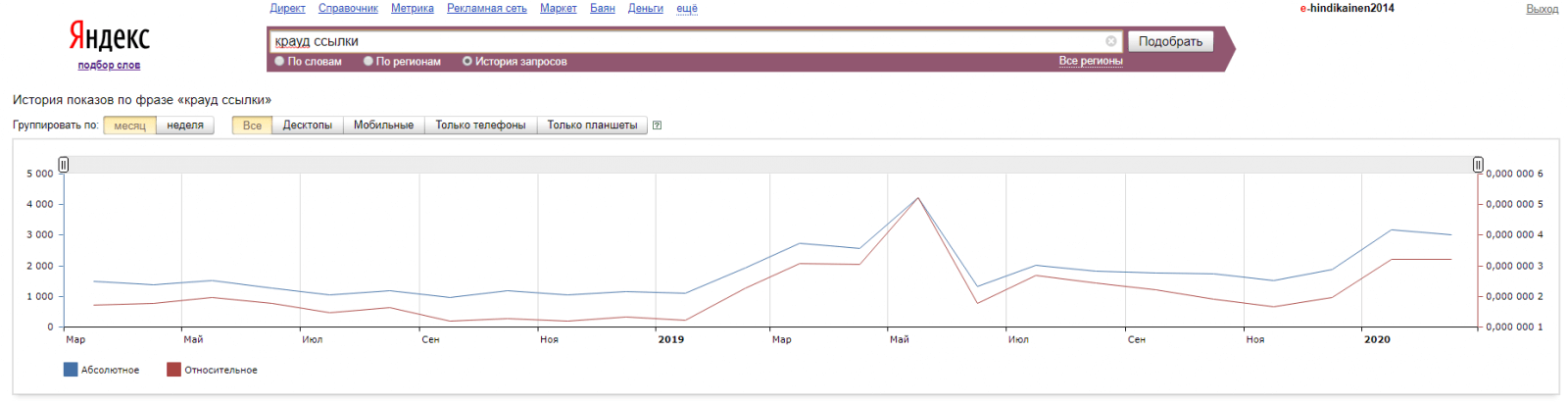The height and width of the screenshot is (402, 1568).
Task: Click the '2019' x-axis label
Action: coord(671,339)
